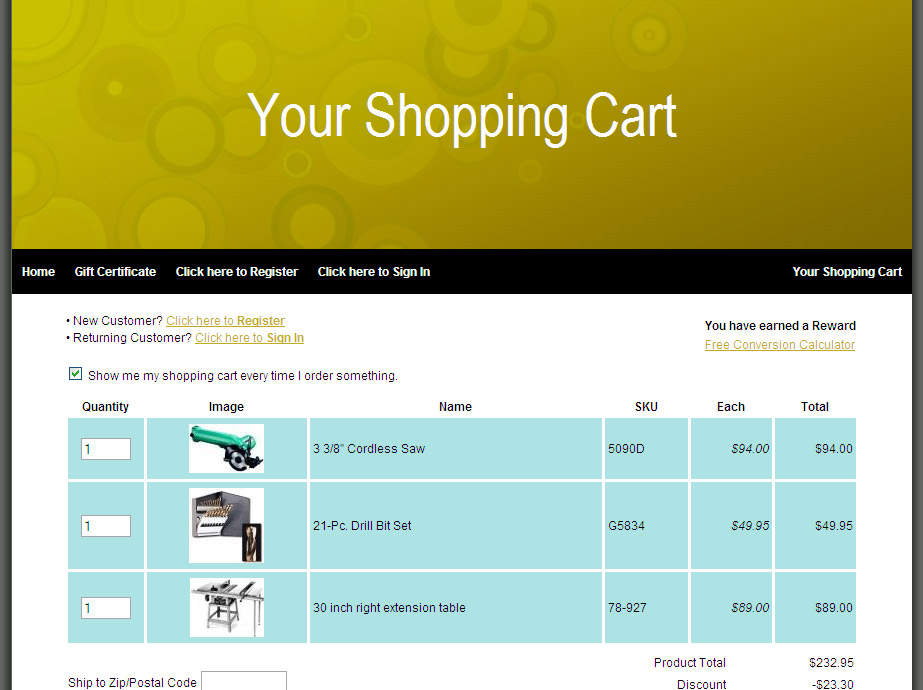The image size is (923, 690).
Task: Click the Ship to Zip/Postal Code field
Action: 243,681
